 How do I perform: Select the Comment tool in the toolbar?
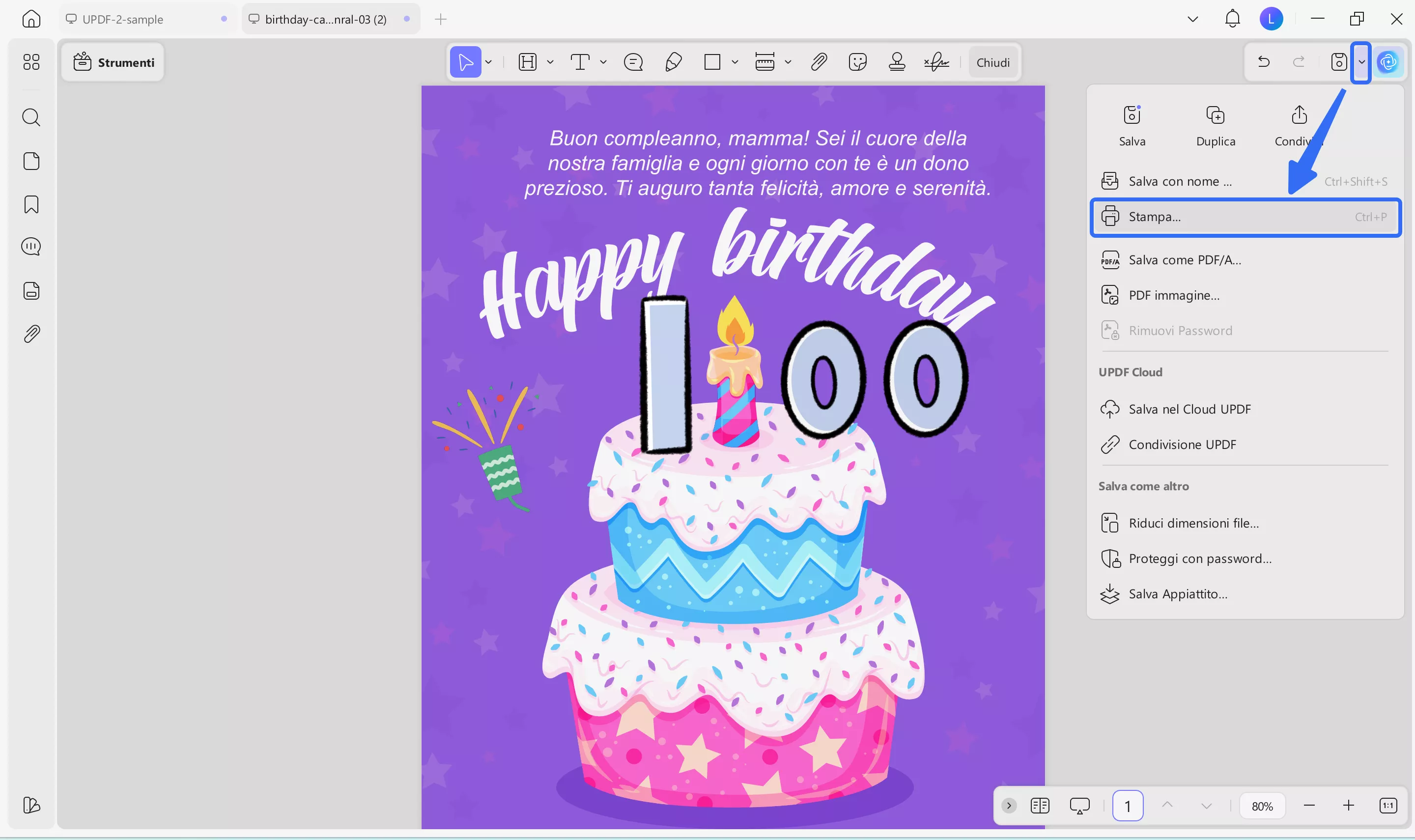[x=633, y=62]
